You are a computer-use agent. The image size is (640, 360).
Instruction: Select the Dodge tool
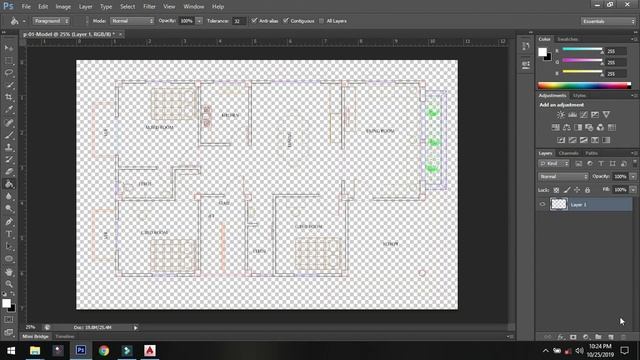pyautogui.click(x=9, y=209)
